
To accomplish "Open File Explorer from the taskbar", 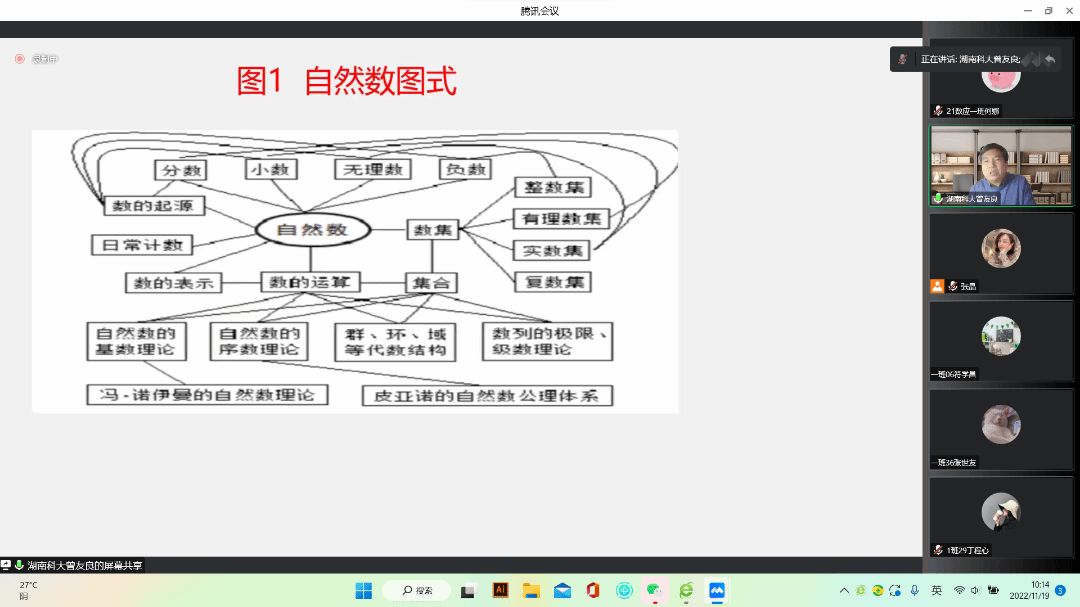I will 531,591.
